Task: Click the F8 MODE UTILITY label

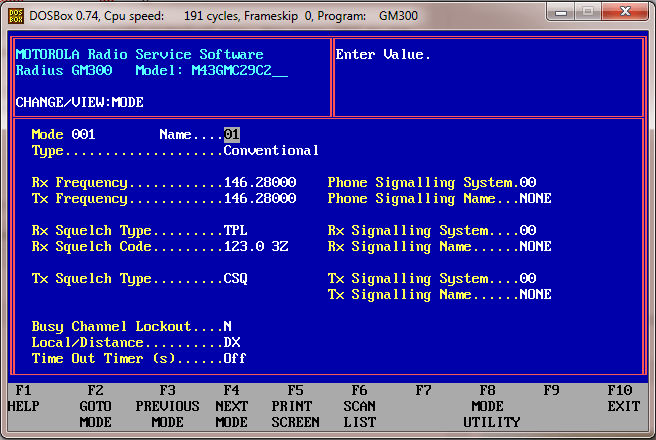Action: coord(492,407)
